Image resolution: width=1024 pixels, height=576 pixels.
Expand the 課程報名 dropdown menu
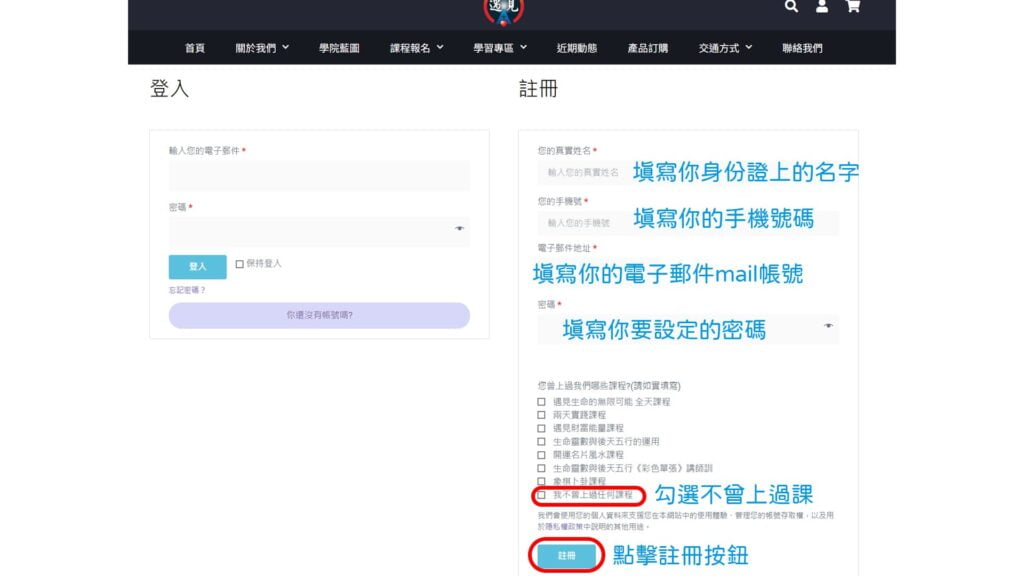point(417,48)
